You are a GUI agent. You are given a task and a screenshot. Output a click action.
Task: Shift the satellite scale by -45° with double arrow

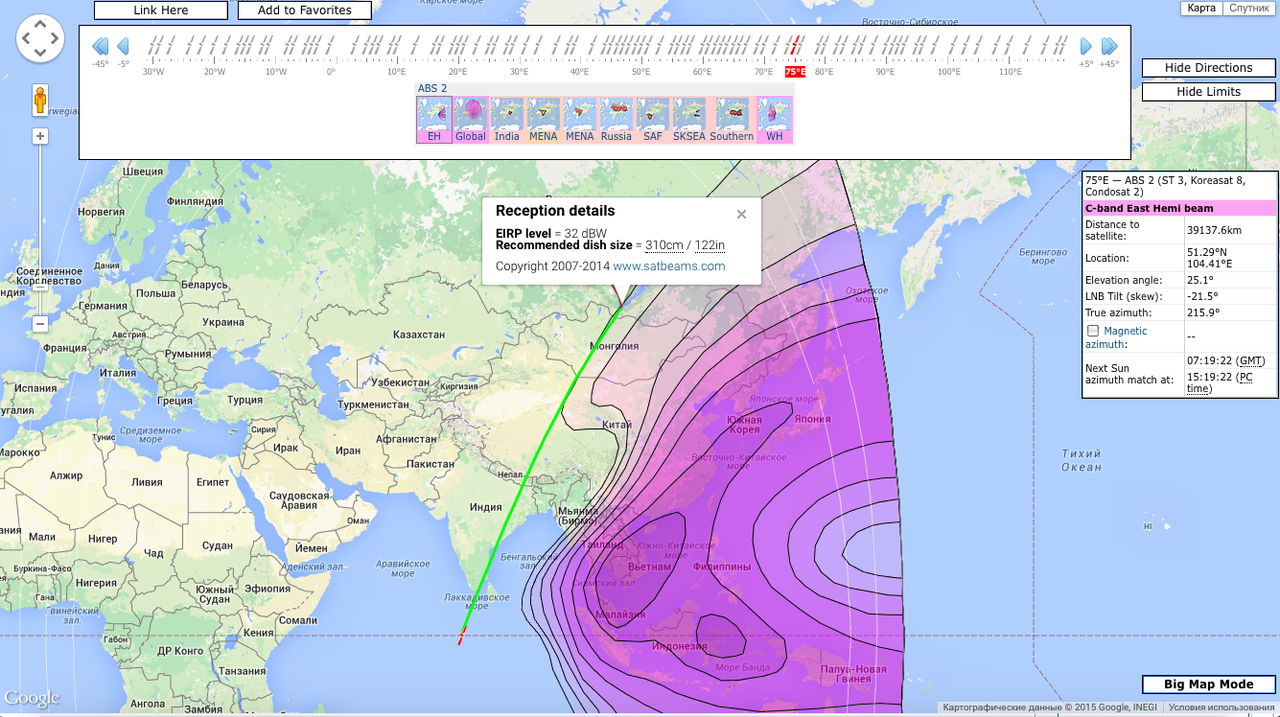100,46
